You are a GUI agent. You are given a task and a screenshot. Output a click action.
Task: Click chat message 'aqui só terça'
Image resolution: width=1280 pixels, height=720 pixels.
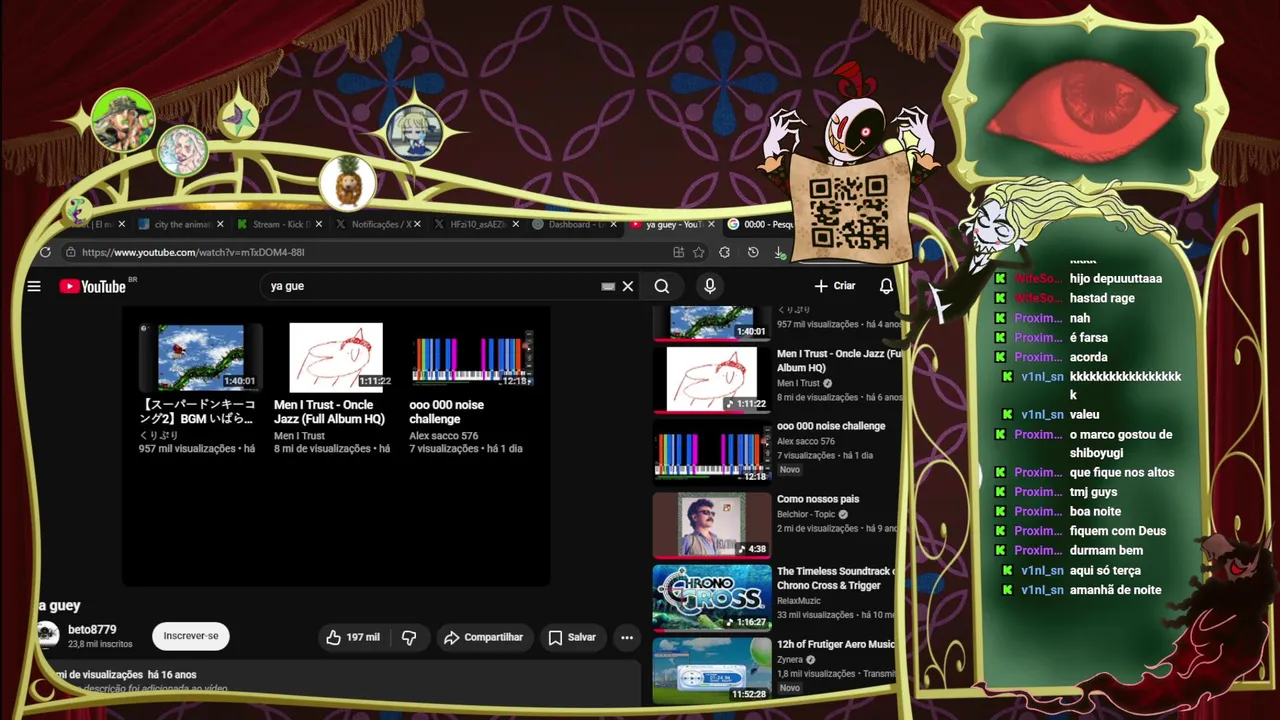(x=1105, y=570)
